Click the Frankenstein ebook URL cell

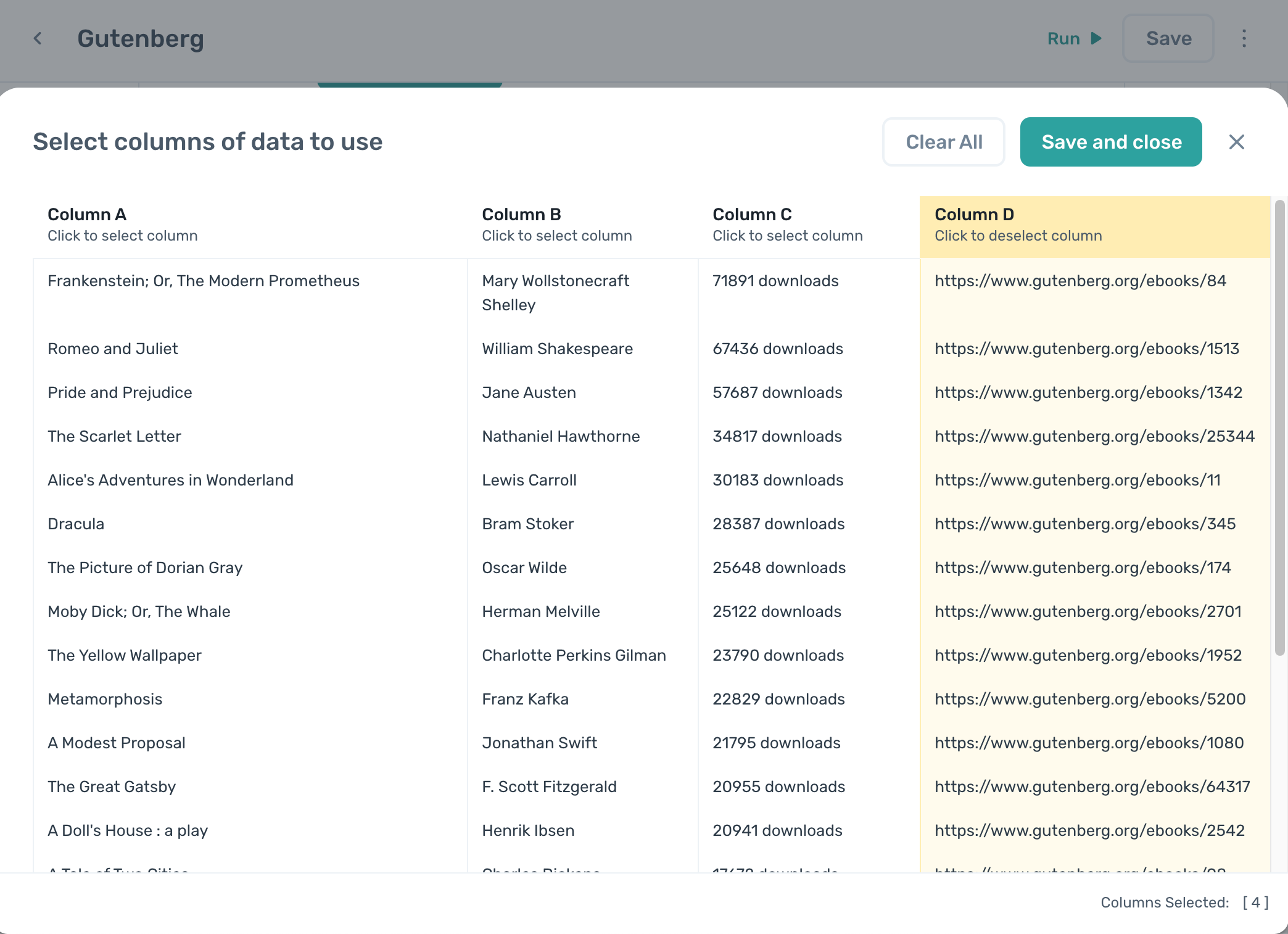(1080, 281)
